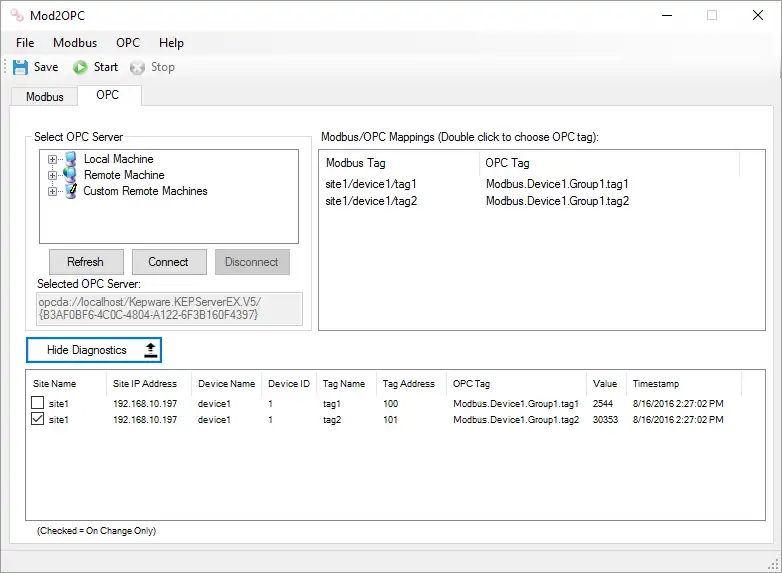Click value 2544 in the diagnostics table
The height and width of the screenshot is (573, 782).
(602, 403)
